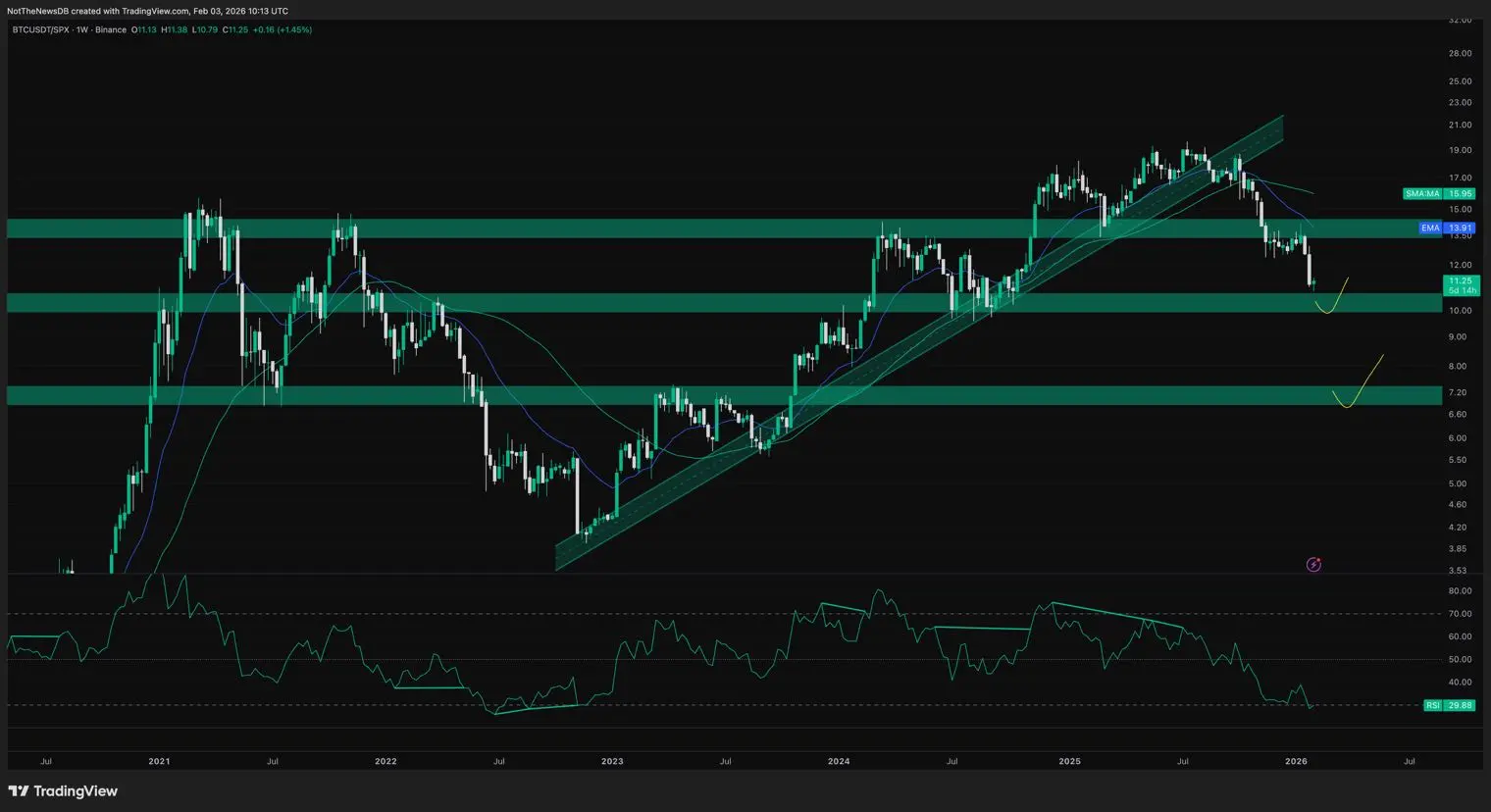Click the 21.00 price axis label
This screenshot has width=1491, height=812.
pyautogui.click(x=1460, y=126)
